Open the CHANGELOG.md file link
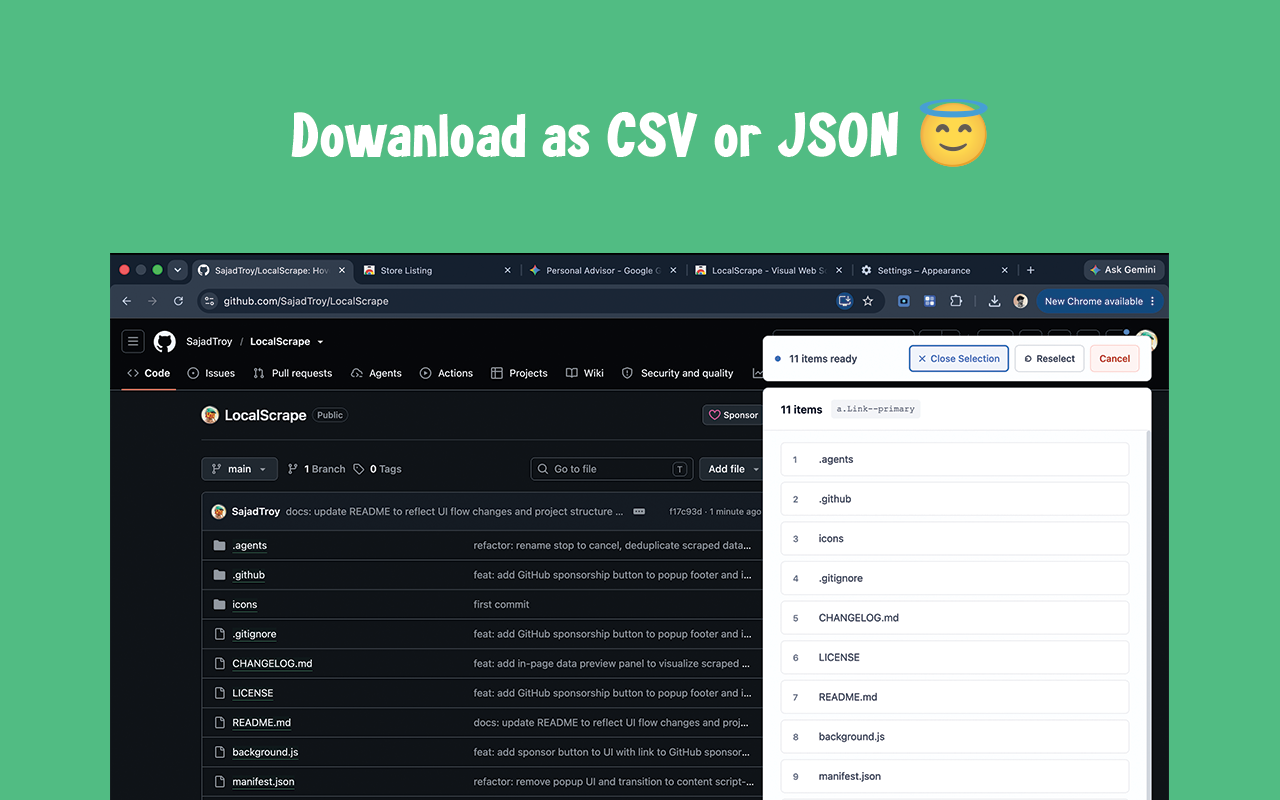 tap(272, 664)
